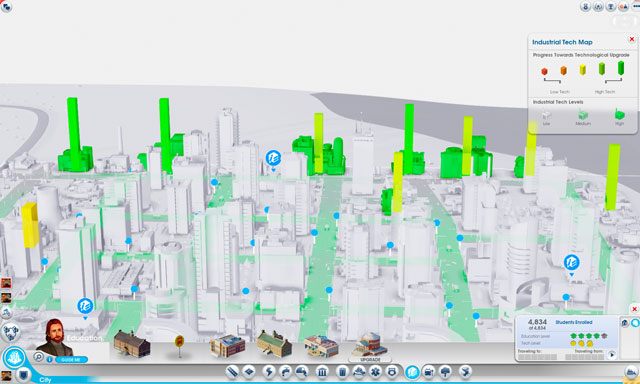
Task: Expand the students panel arrow button
Action: [611, 355]
